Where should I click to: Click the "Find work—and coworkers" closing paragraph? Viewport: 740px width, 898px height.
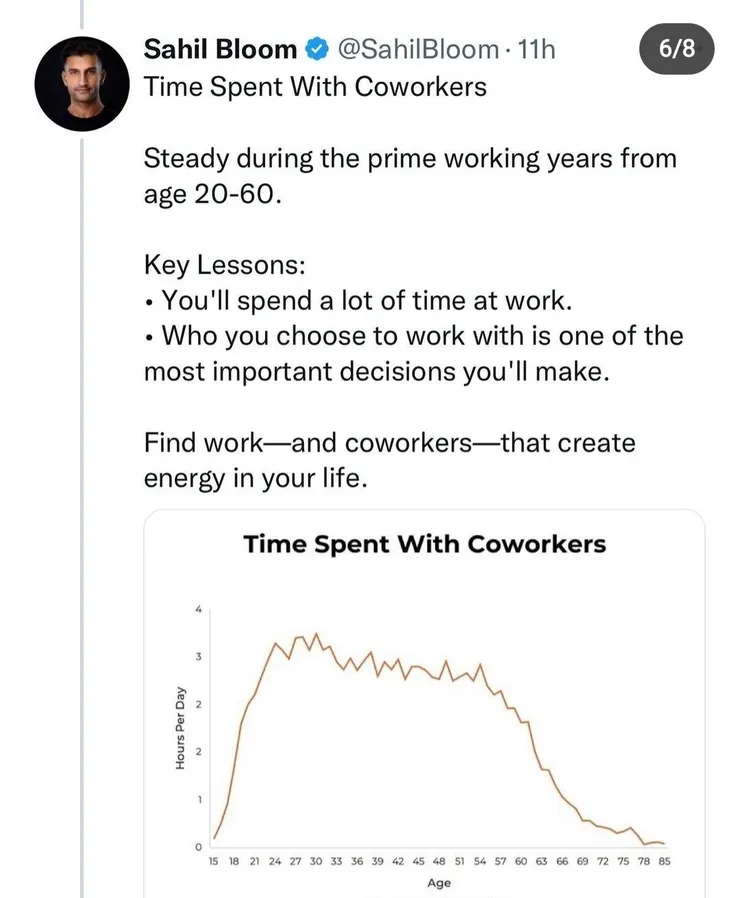pos(390,459)
